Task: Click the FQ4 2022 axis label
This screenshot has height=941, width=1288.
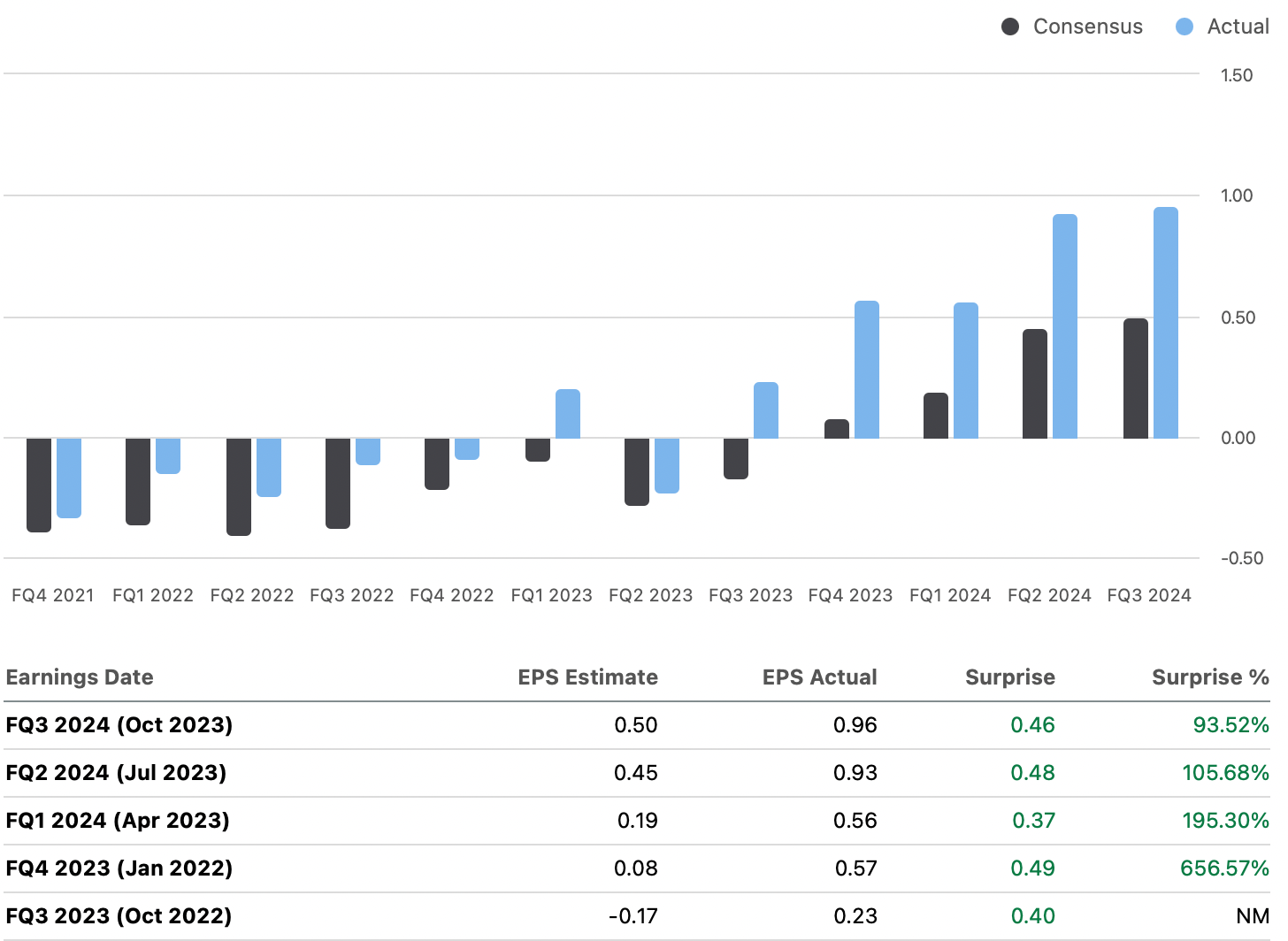Action: (452, 595)
